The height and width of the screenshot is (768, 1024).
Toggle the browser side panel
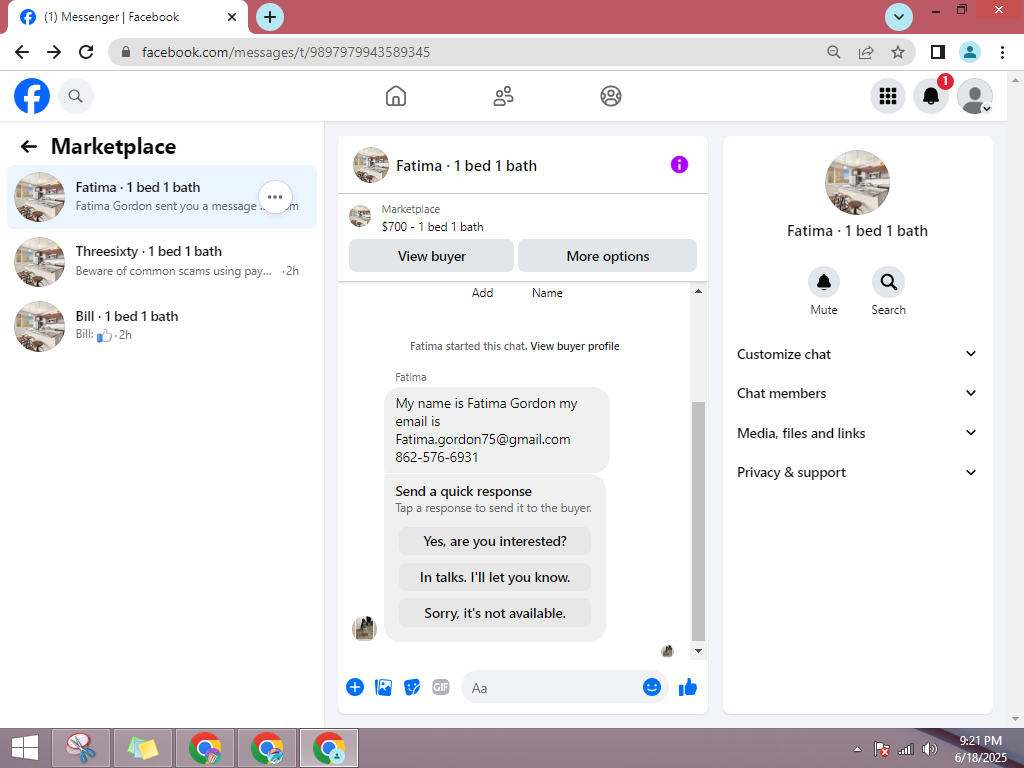click(x=938, y=52)
